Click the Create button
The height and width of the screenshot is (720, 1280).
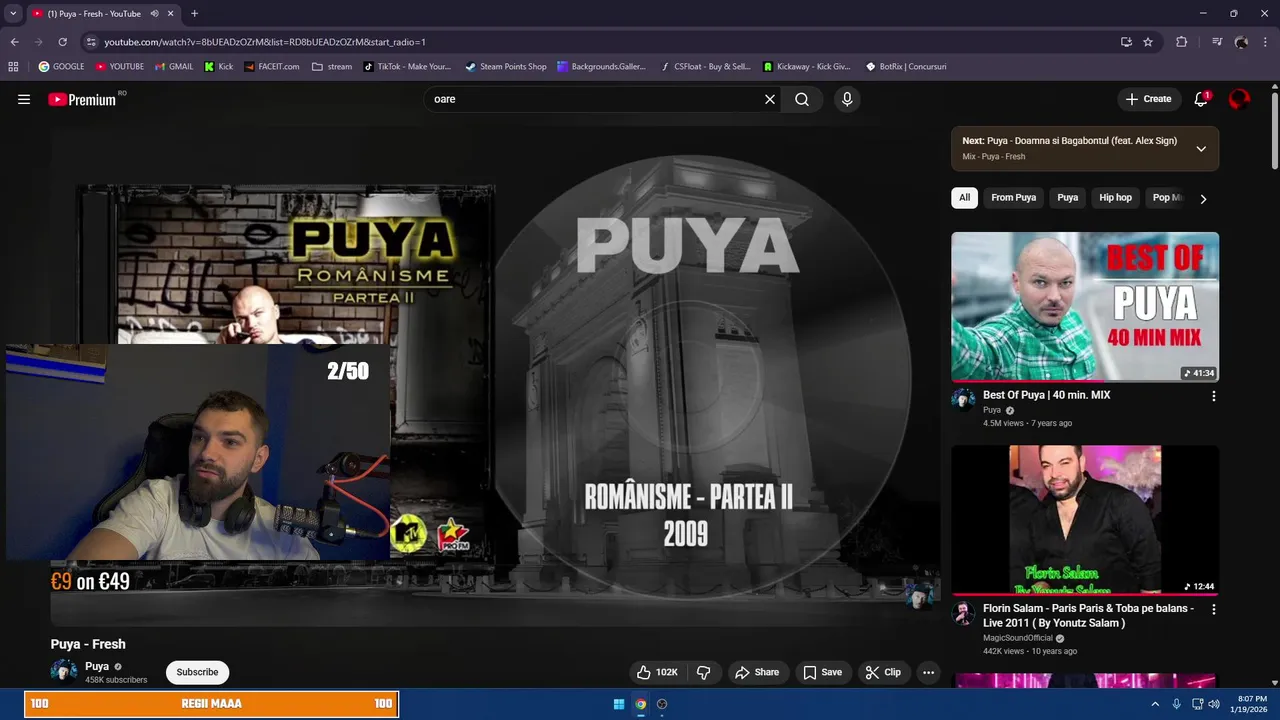pyautogui.click(x=1148, y=99)
